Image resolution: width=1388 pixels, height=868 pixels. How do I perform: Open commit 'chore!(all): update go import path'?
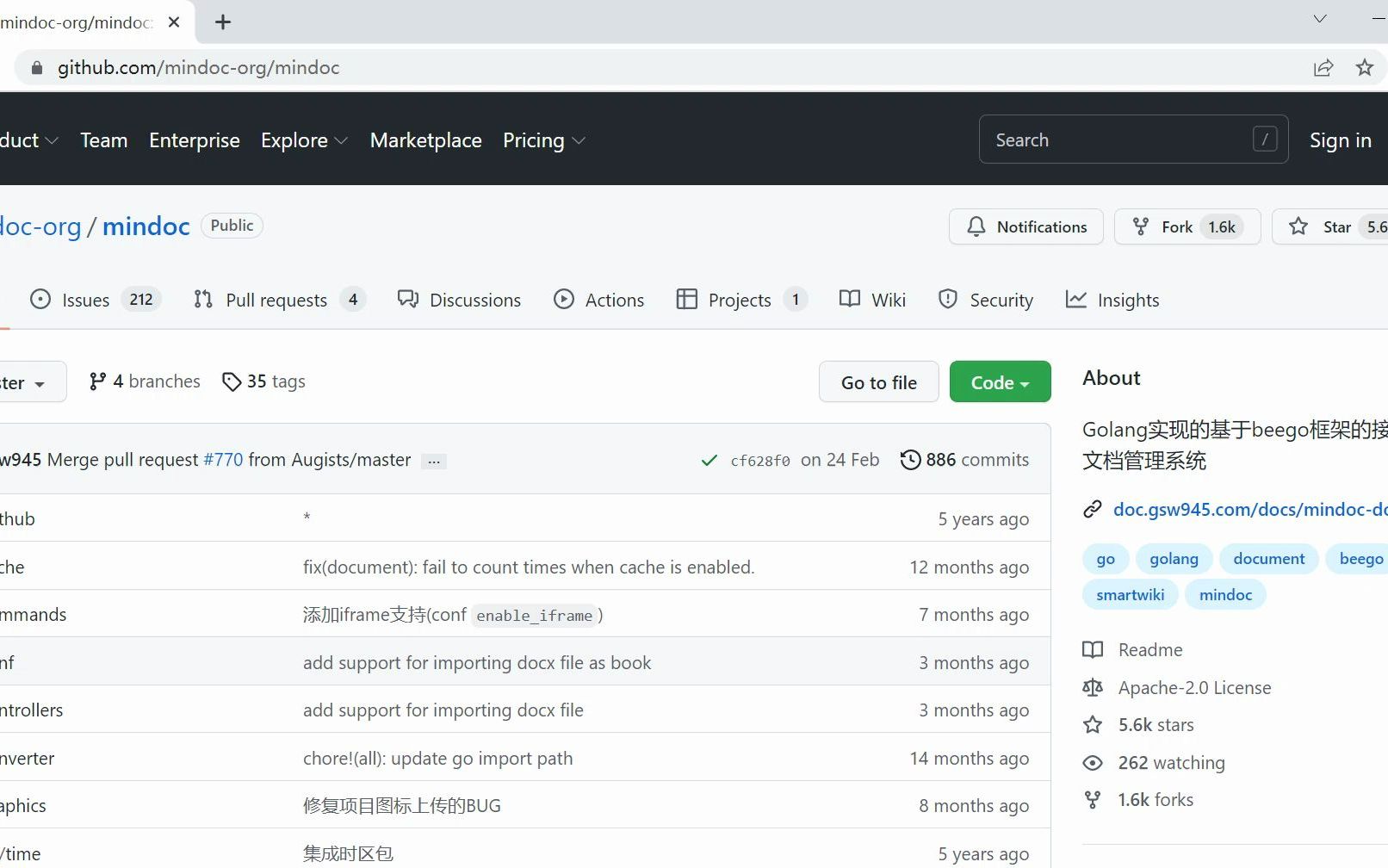click(x=437, y=759)
